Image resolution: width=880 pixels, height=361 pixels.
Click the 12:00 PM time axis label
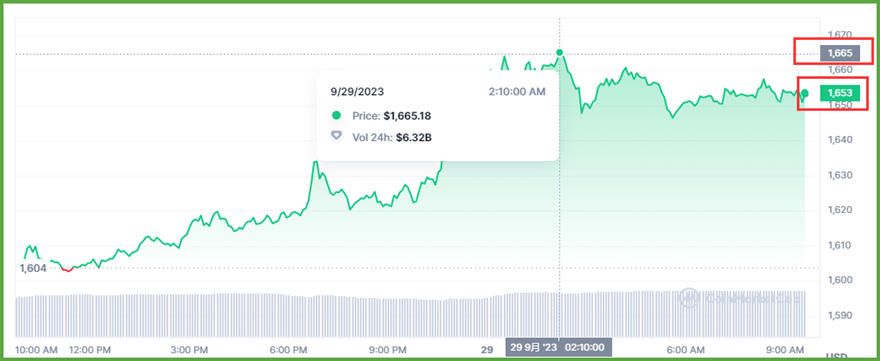tap(89, 349)
